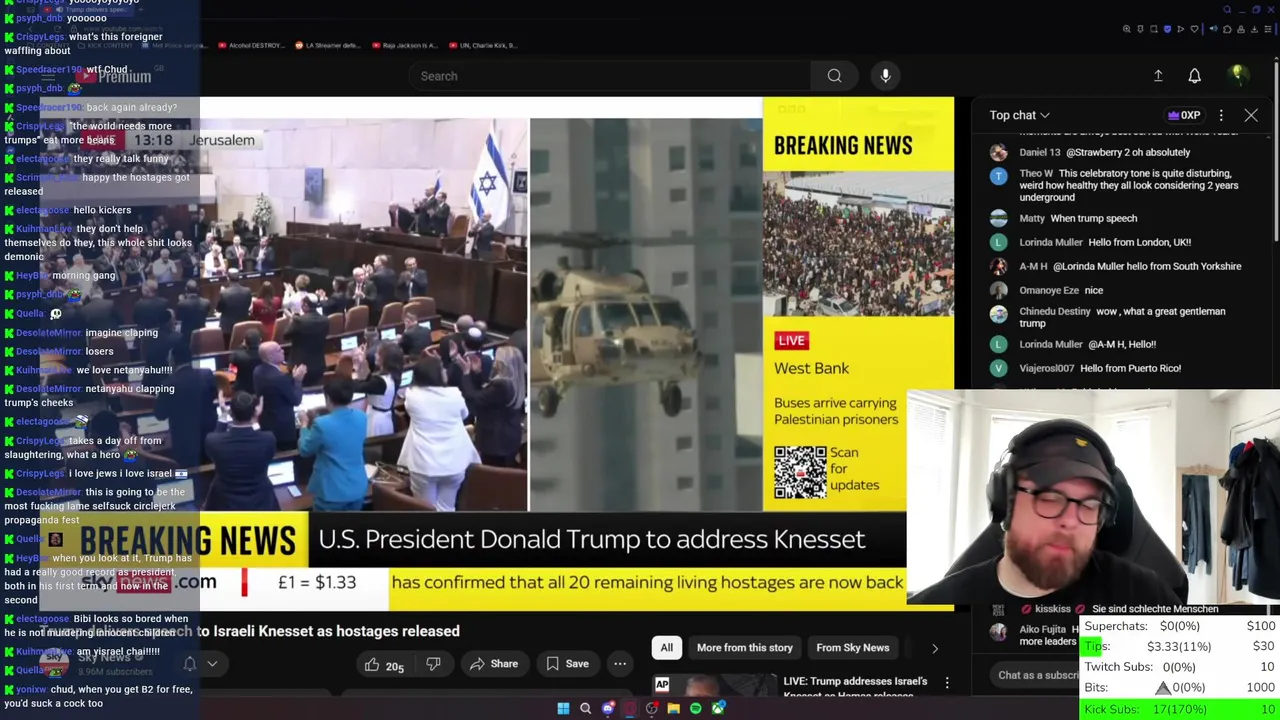
Task: Click Daniel 13 @Strawberry 2 message
Action: coord(1104,152)
